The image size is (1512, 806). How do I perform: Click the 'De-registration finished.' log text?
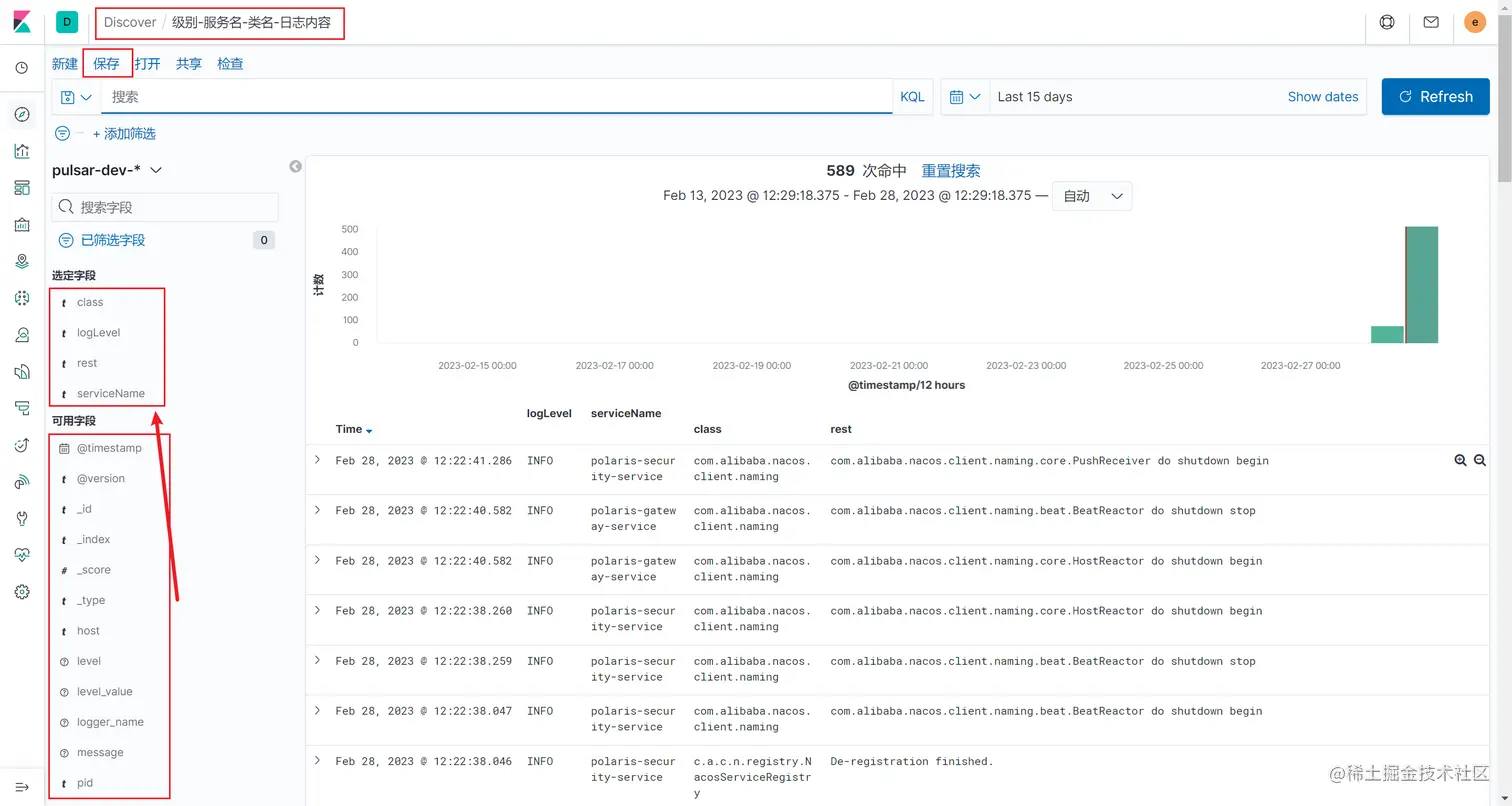(912, 761)
